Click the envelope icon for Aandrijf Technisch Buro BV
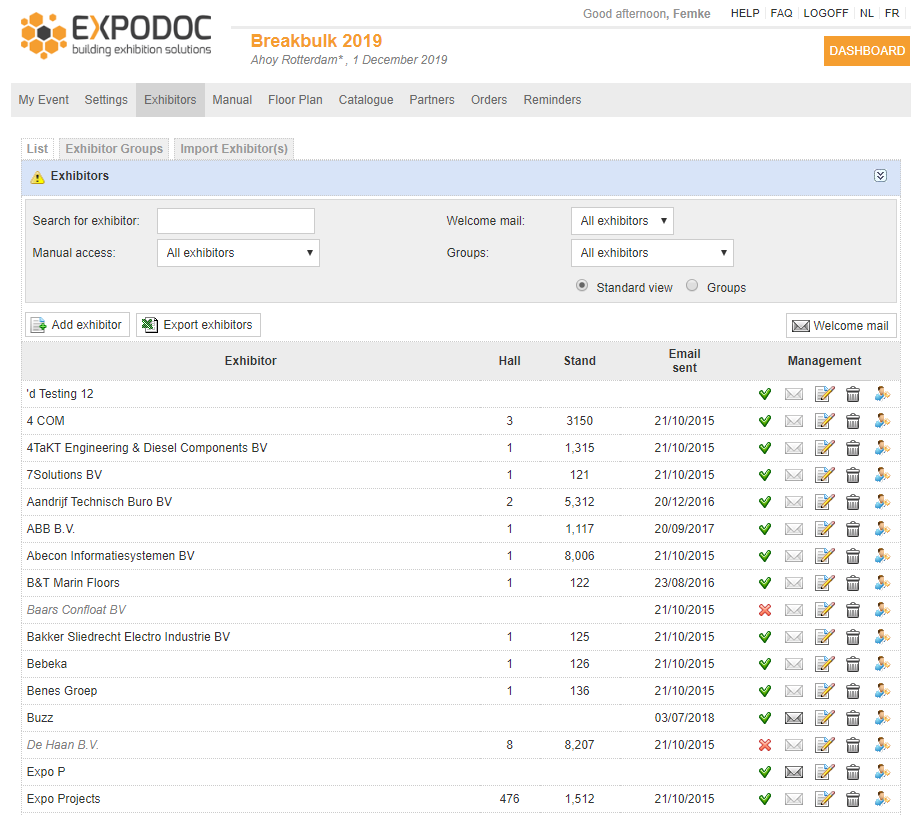923x816 pixels. (x=793, y=502)
